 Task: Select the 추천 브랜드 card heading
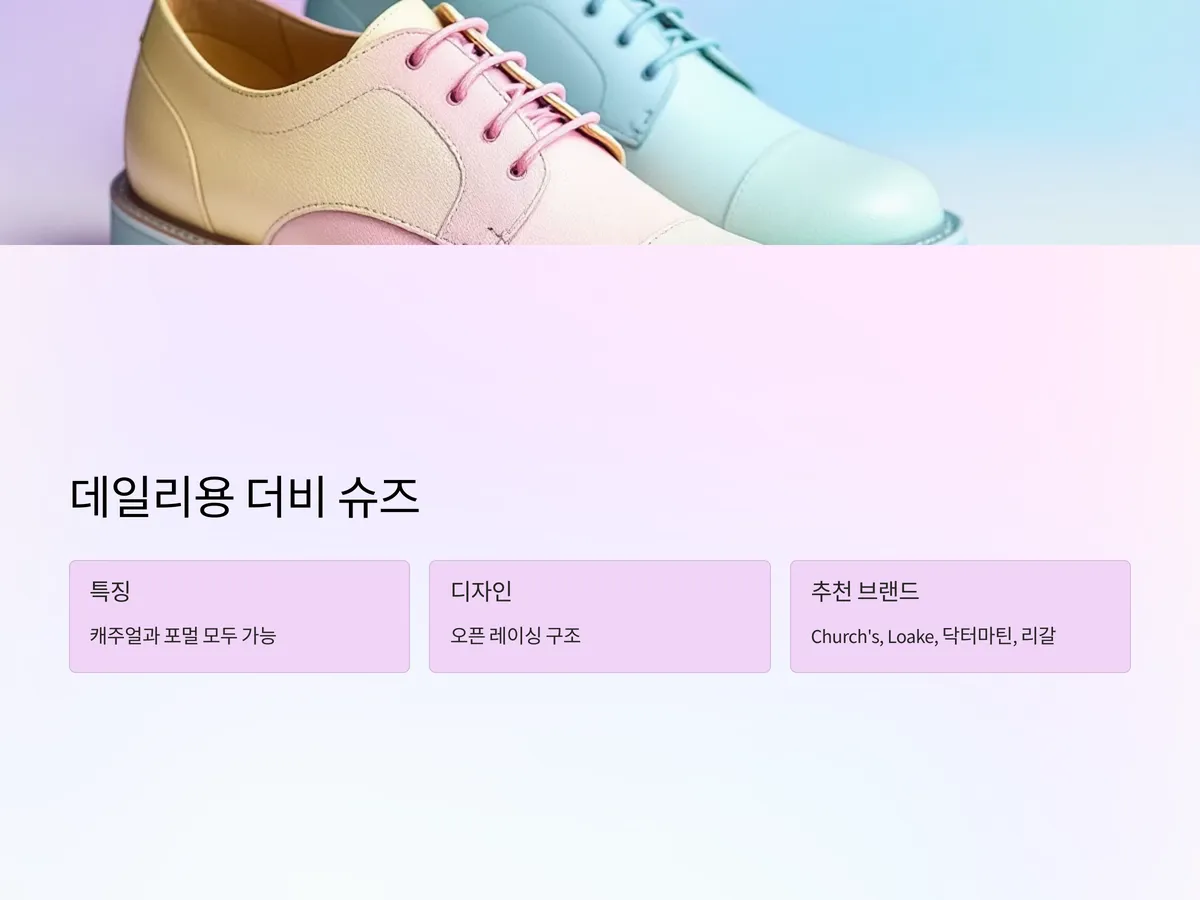click(x=865, y=591)
